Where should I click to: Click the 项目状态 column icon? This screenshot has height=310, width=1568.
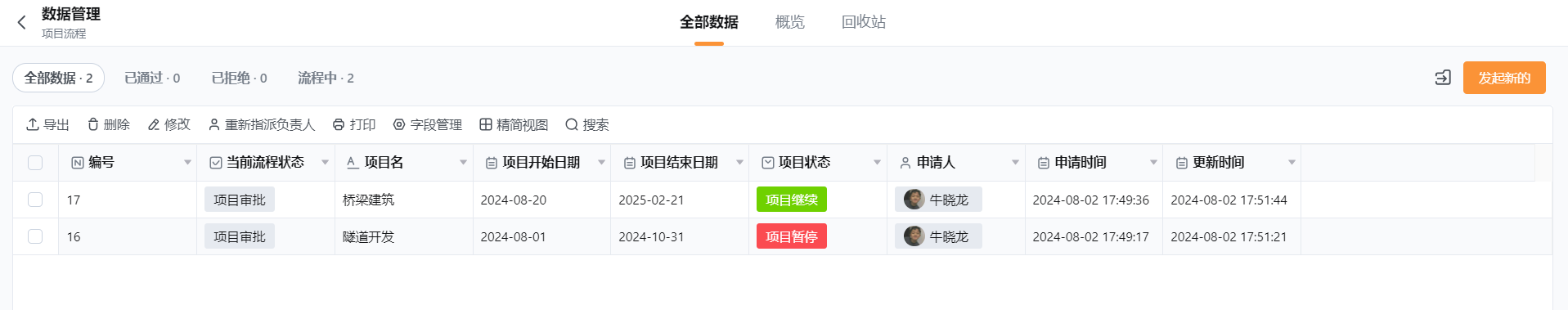tap(768, 163)
